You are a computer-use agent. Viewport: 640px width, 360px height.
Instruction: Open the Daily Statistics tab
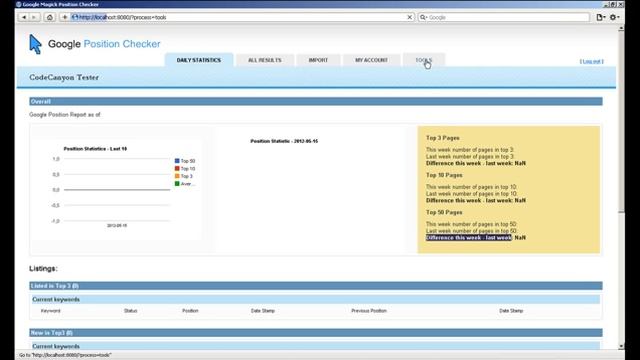pos(199,60)
